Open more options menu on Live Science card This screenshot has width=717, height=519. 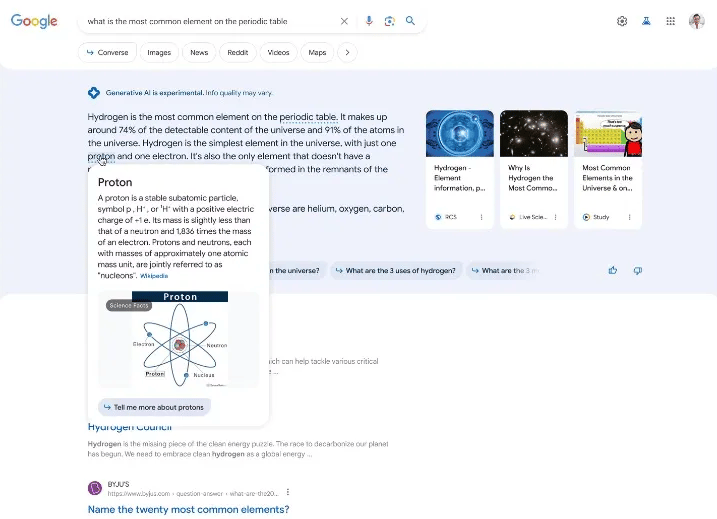556,217
